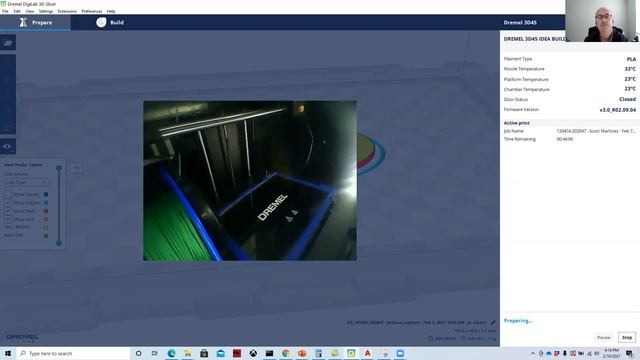Click the taskbar search box
This screenshot has width=640, height=360.
click(x=73, y=353)
